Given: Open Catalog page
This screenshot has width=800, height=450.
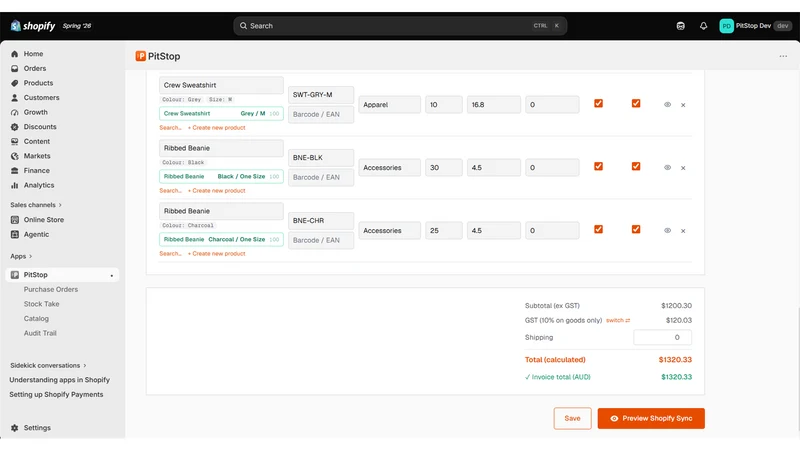Looking at the screenshot, I should tap(36, 318).
